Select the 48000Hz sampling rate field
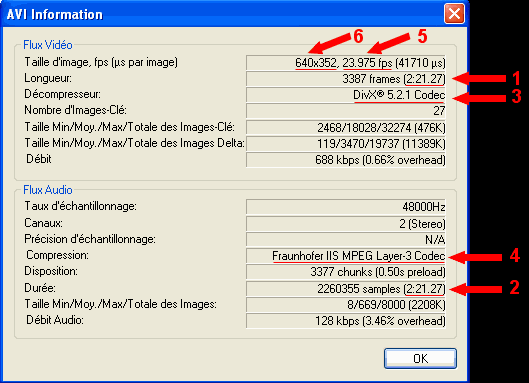This screenshot has width=529, height=383. click(x=346, y=207)
